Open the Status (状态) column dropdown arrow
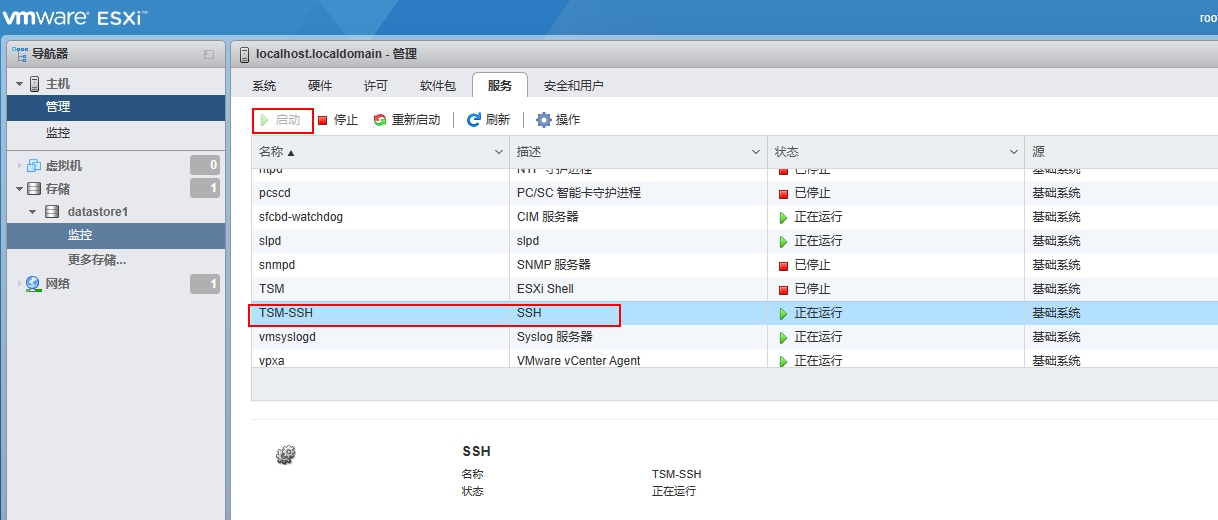The width and height of the screenshot is (1218, 520). tap(1014, 152)
